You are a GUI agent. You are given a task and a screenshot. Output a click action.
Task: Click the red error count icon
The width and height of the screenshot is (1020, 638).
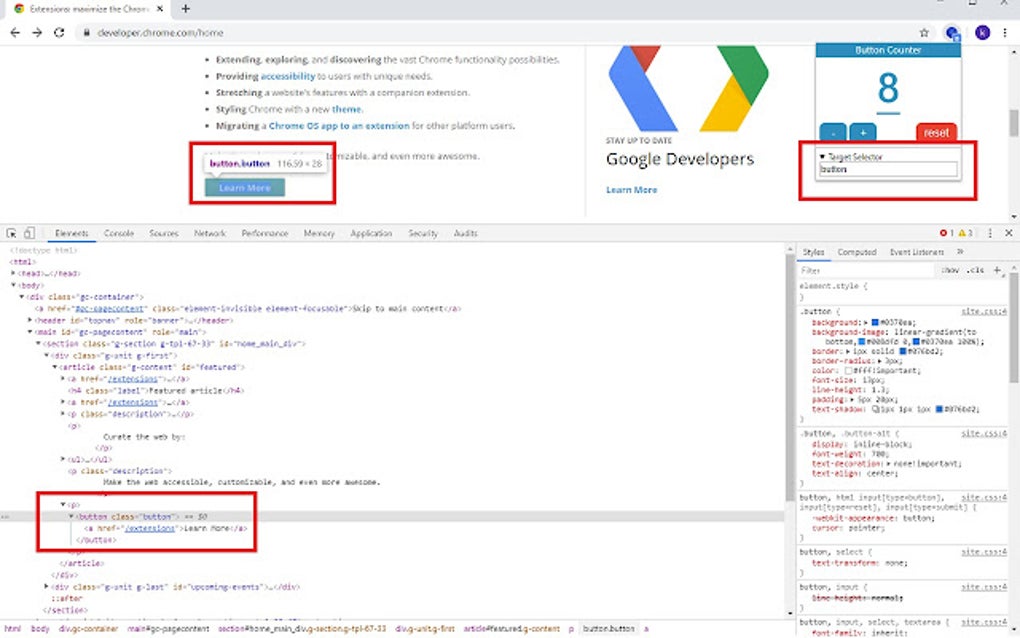click(944, 233)
